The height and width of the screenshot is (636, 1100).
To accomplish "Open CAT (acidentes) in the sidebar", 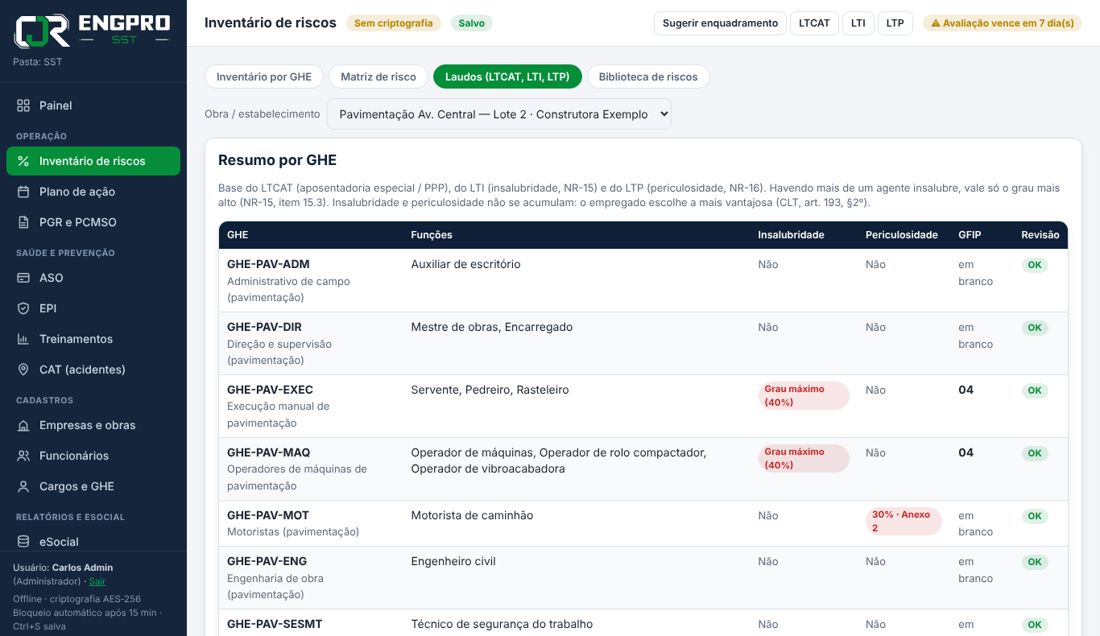I will 93,370.
